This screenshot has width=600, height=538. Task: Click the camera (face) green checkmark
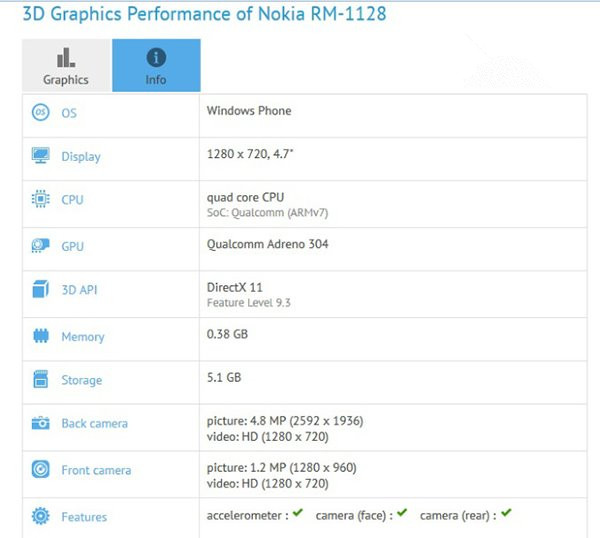(402, 514)
